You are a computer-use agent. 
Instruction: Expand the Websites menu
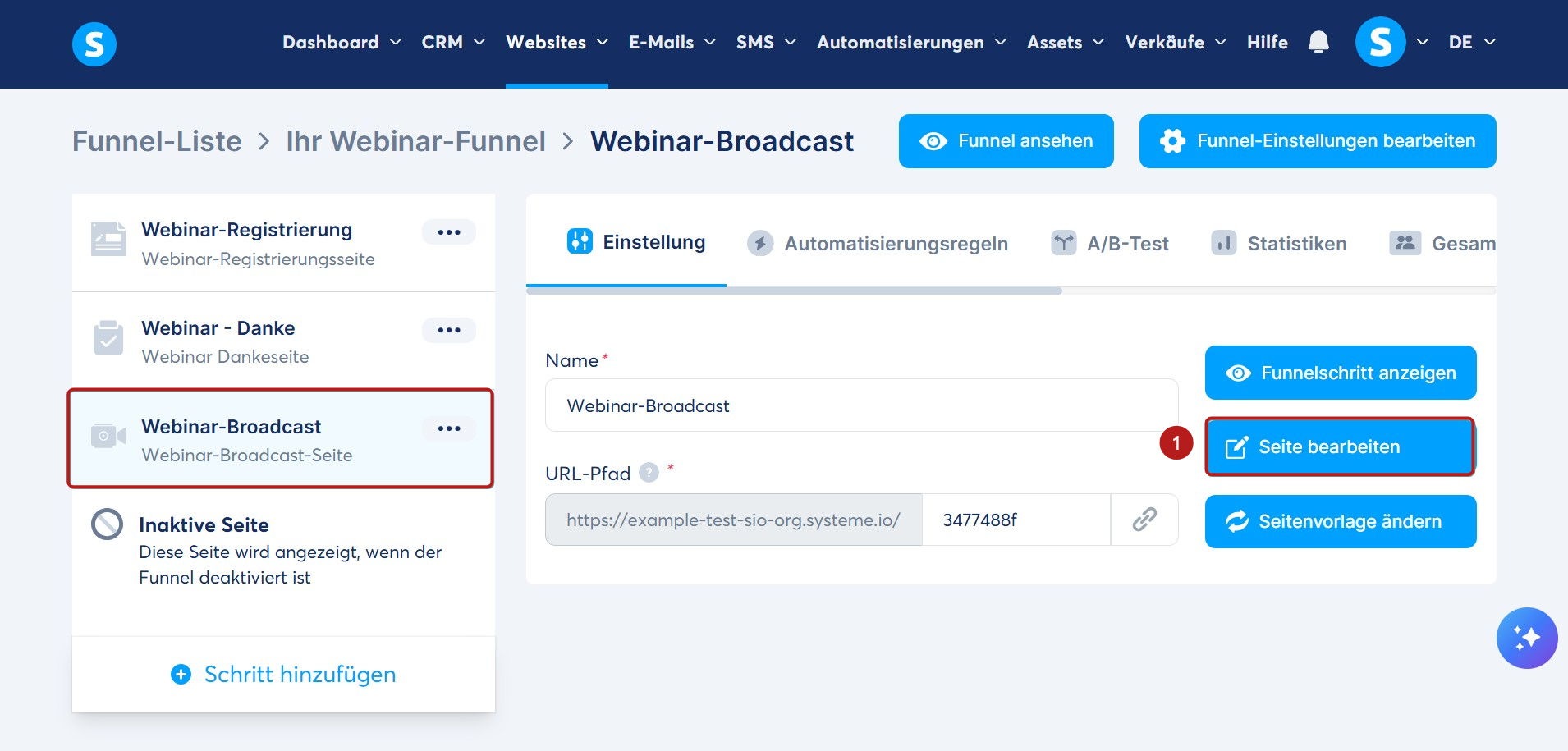point(557,42)
